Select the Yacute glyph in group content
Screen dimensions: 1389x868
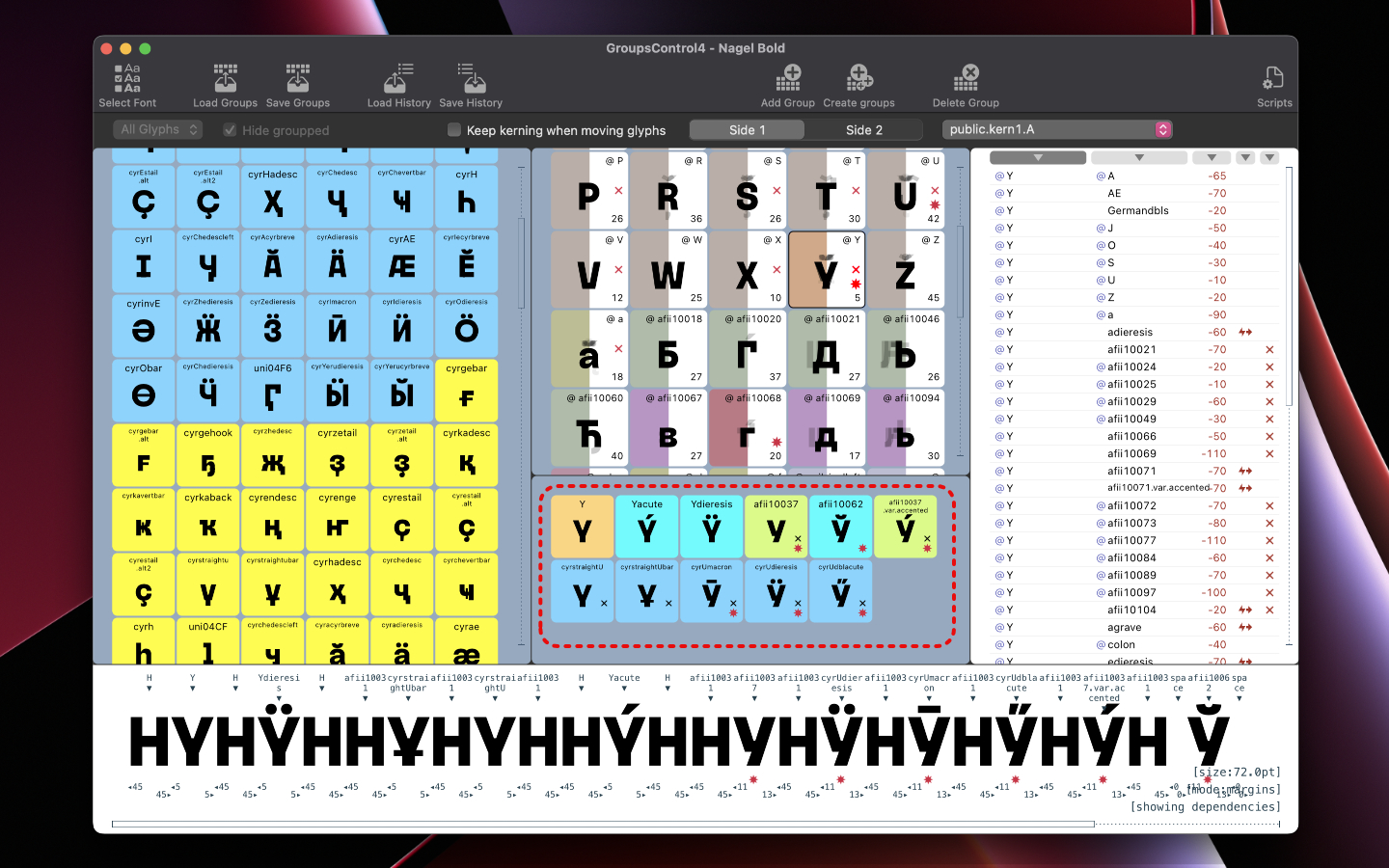[x=647, y=526]
